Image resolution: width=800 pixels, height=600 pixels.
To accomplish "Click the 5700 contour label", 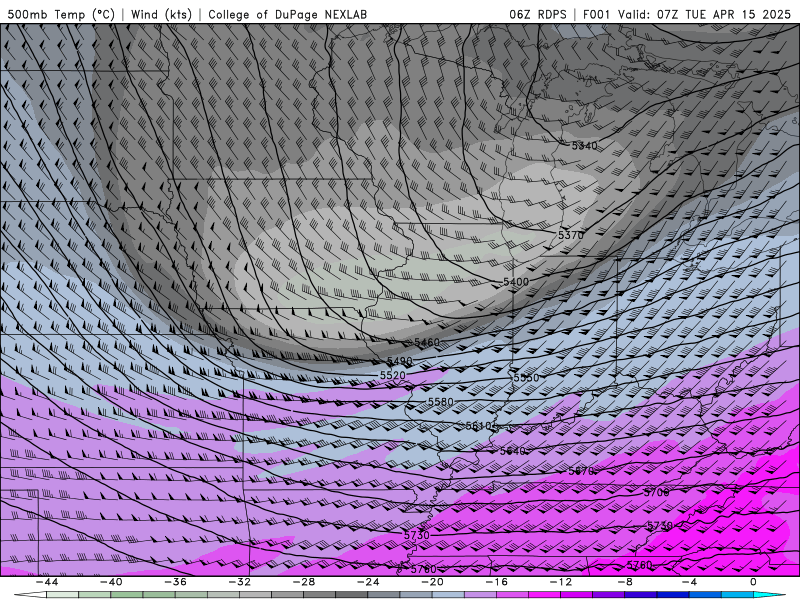I will [656, 492].
